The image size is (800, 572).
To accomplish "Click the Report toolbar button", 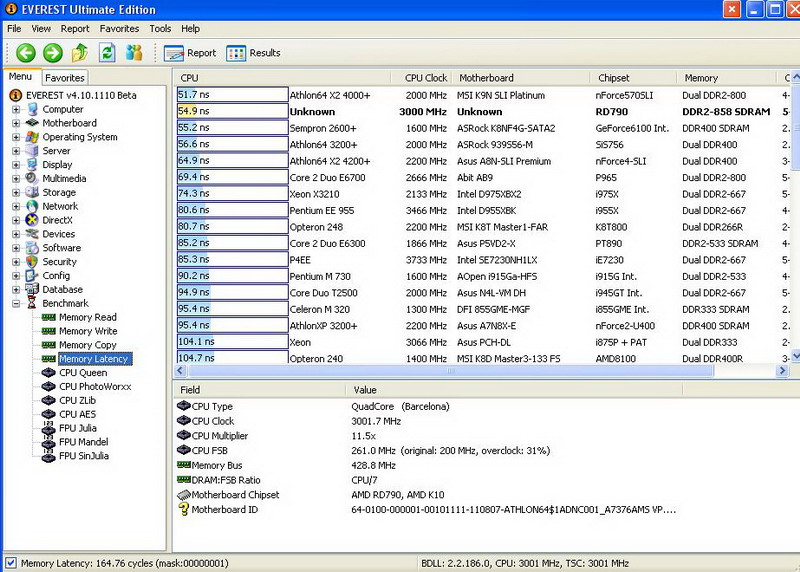I will click(190, 53).
